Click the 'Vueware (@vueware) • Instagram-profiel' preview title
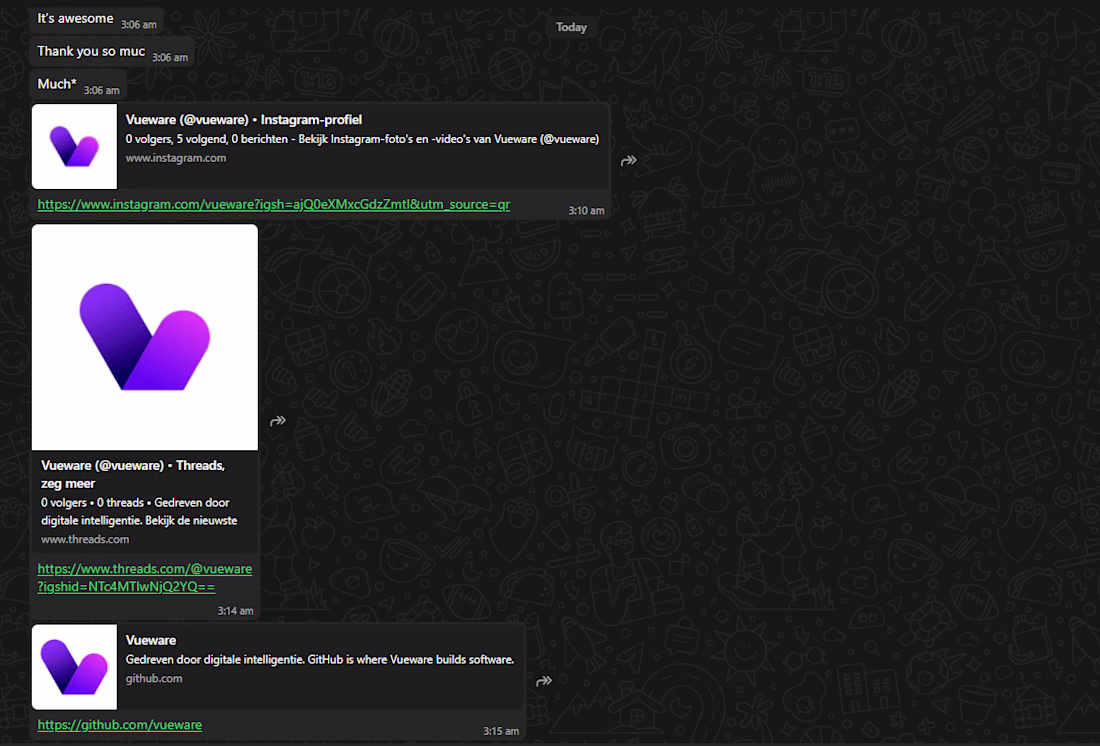Screen dimensions: 1100x746 point(243,120)
